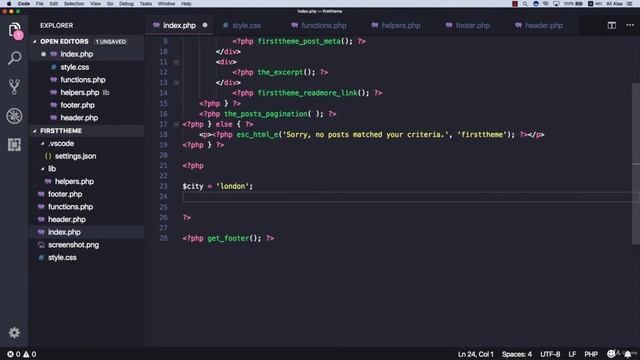The image size is (640, 360).
Task: Open screenshot.png in file tree
Action: pyautogui.click(x=87, y=244)
